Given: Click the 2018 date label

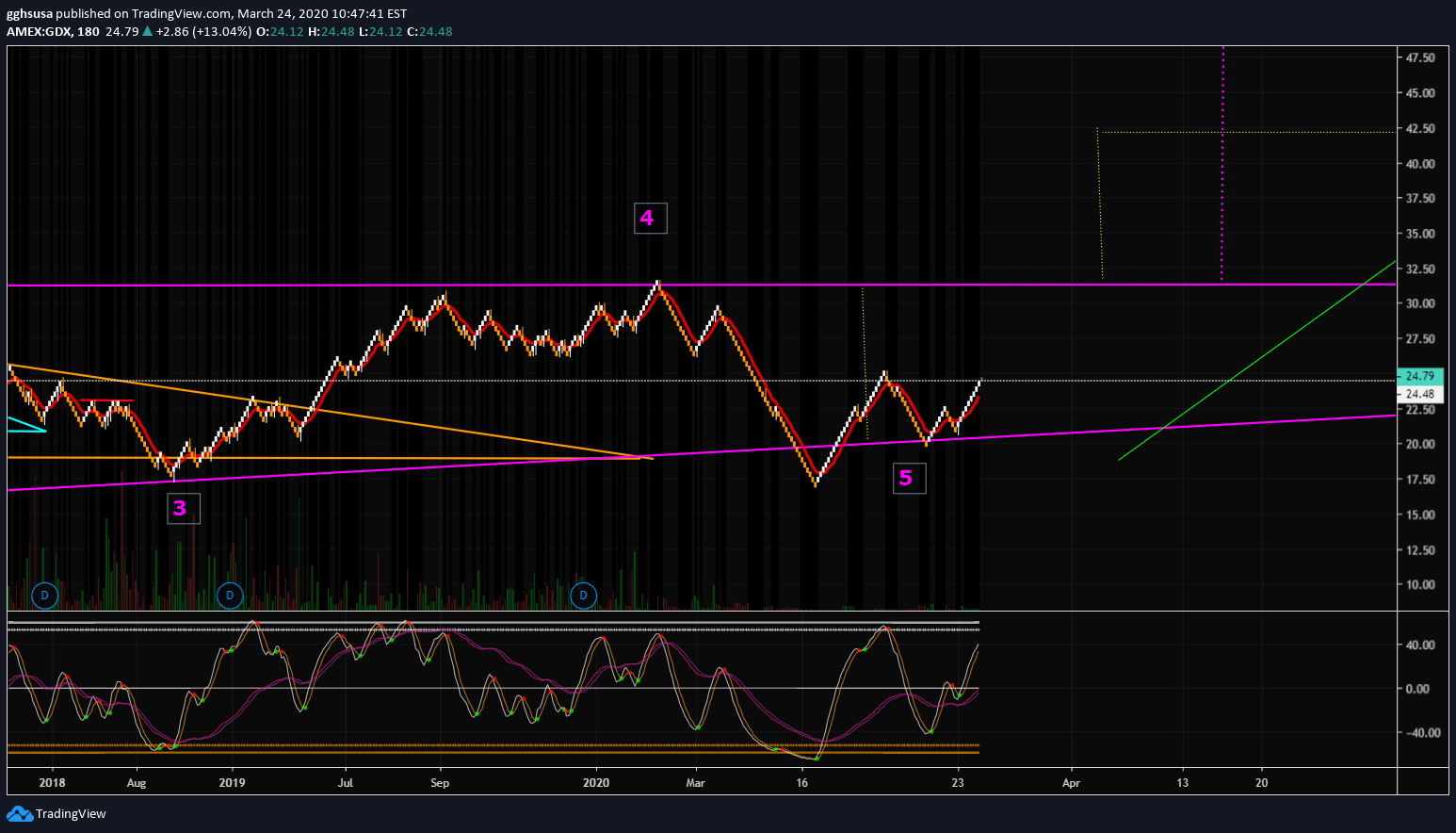Looking at the screenshot, I should tap(53, 783).
